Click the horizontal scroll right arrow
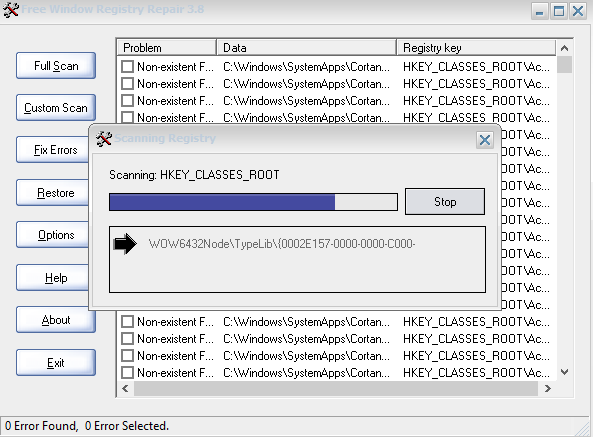The height and width of the screenshot is (437, 593). click(x=547, y=388)
